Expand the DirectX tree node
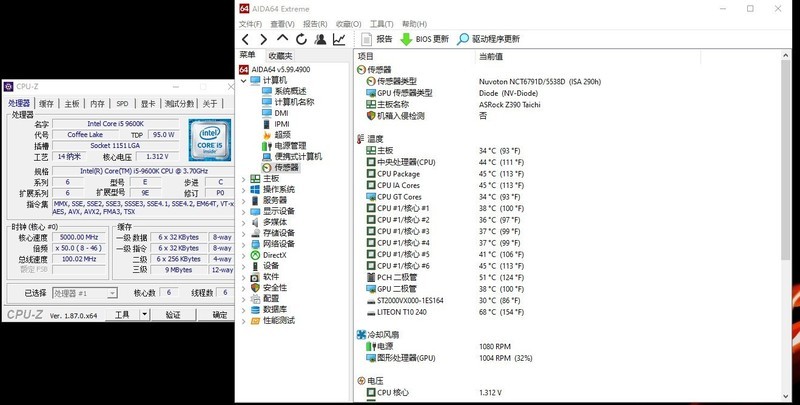Viewport: 800px width, 405px height. point(243,255)
